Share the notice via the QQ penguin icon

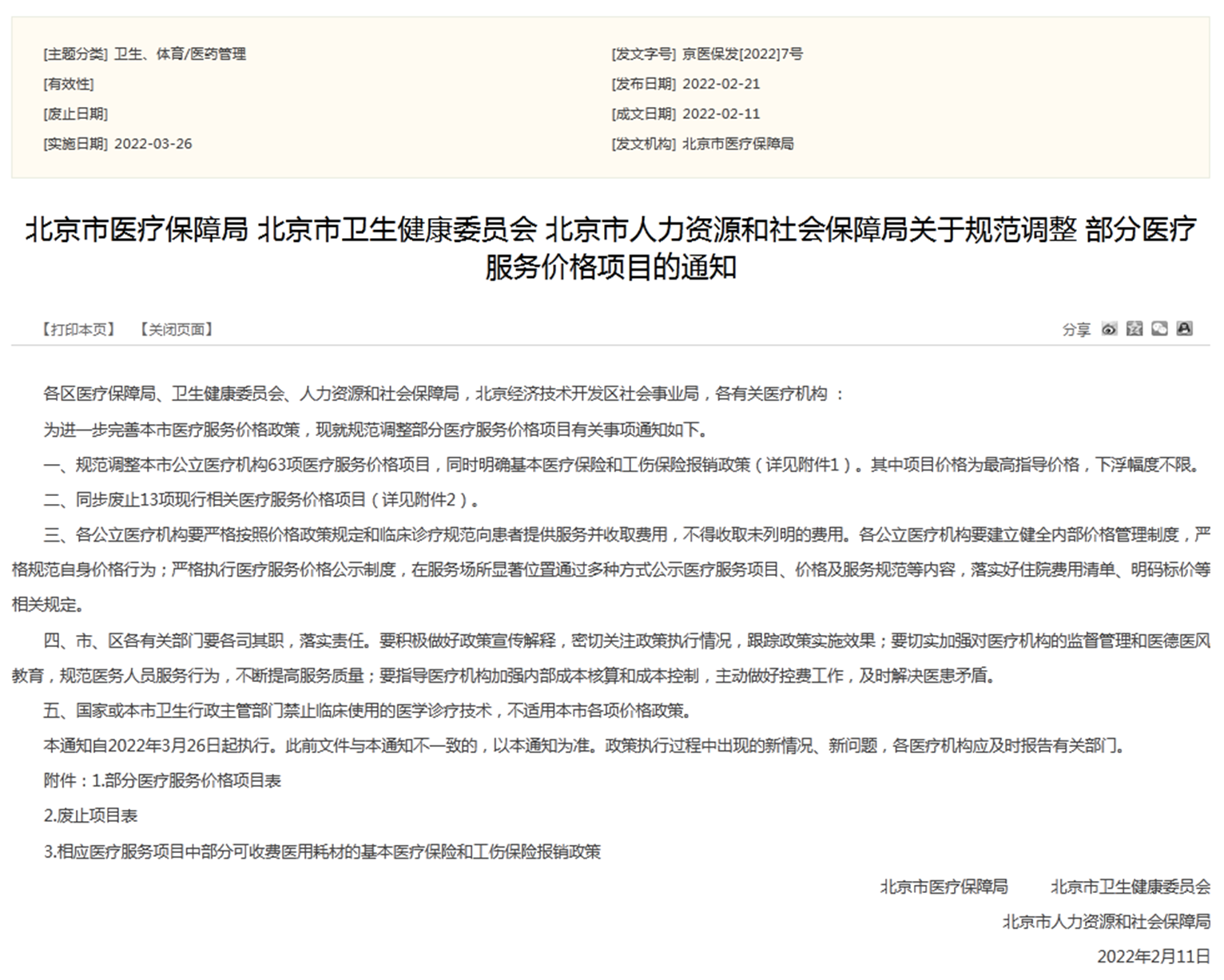1185,329
